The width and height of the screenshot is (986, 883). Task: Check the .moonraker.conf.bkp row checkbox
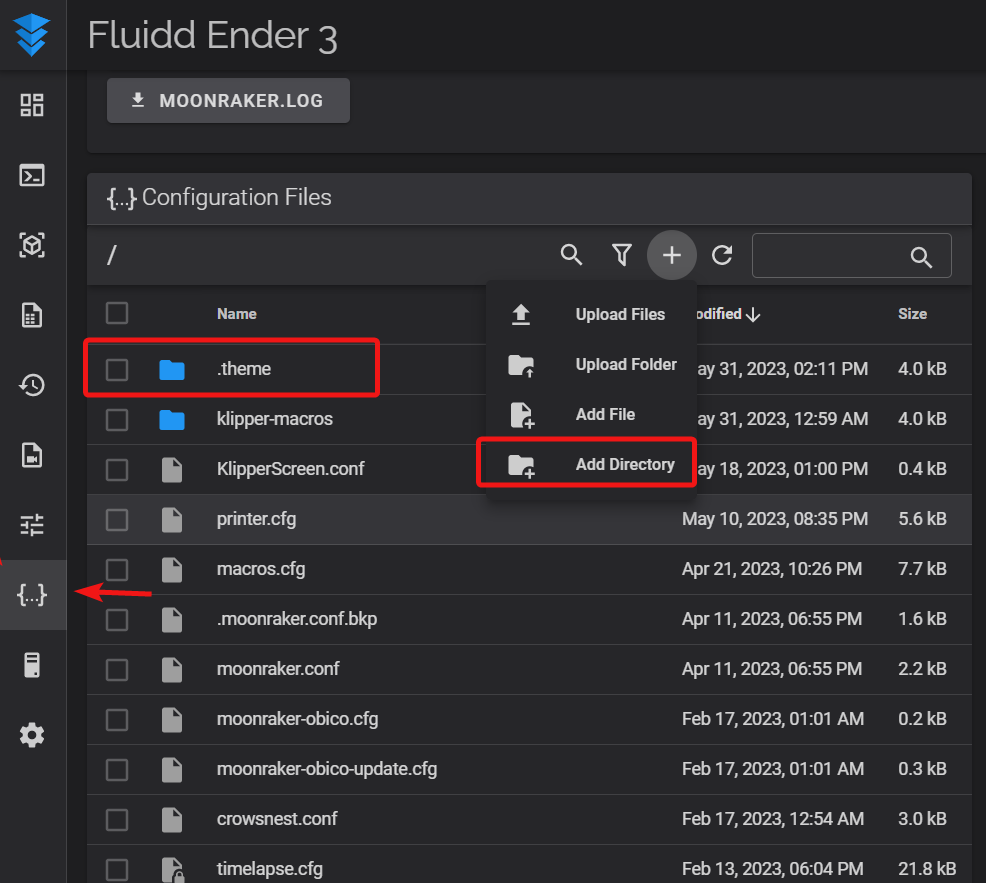pos(117,619)
